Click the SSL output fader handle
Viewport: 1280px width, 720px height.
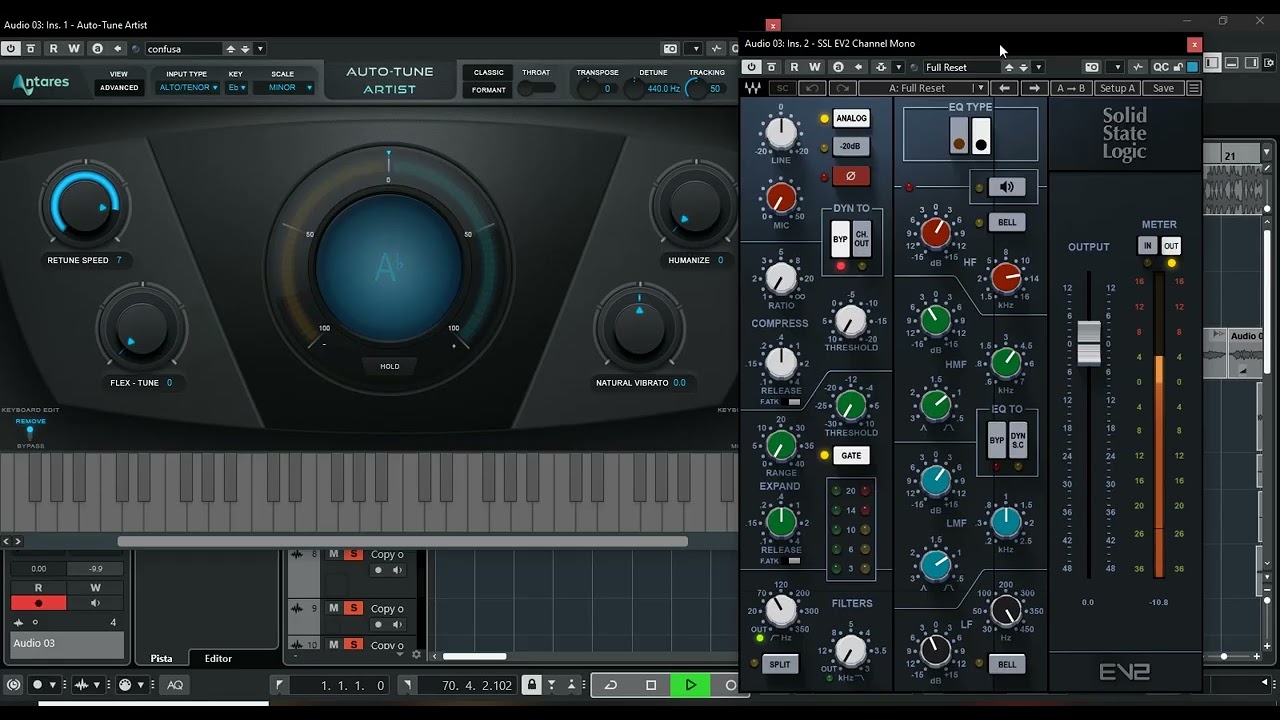point(1088,342)
